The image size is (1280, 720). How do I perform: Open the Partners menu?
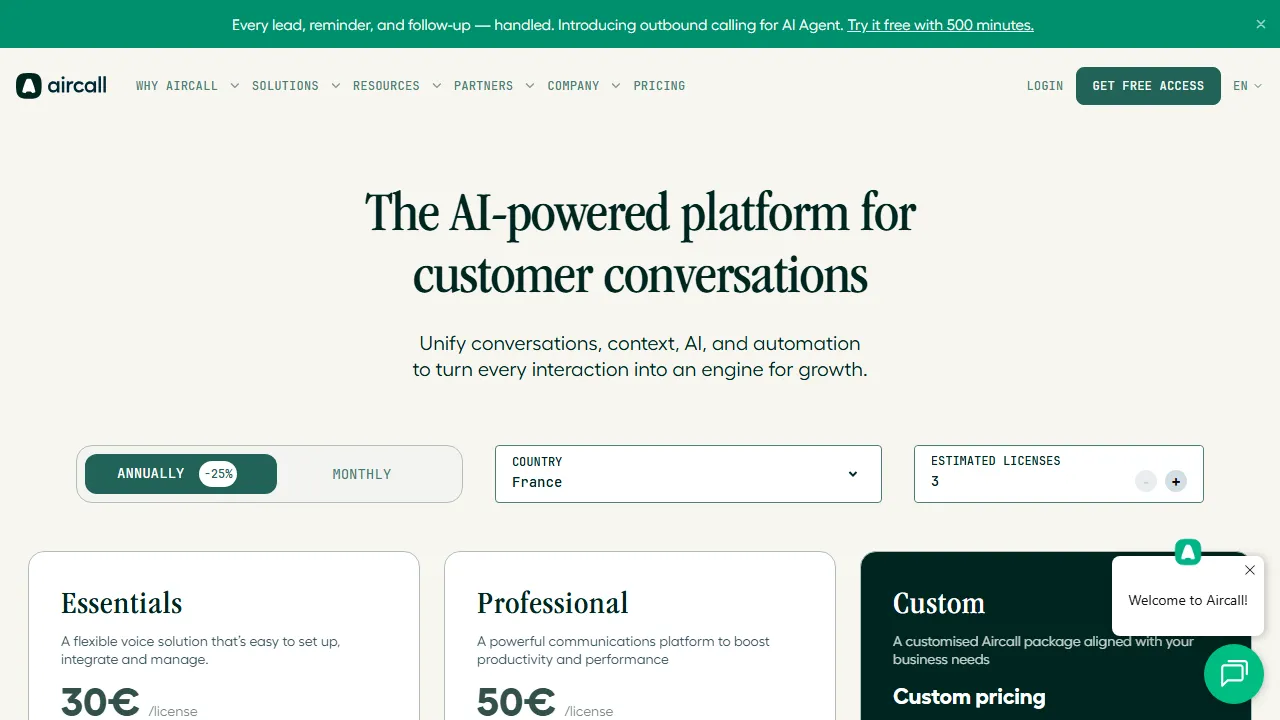click(483, 86)
